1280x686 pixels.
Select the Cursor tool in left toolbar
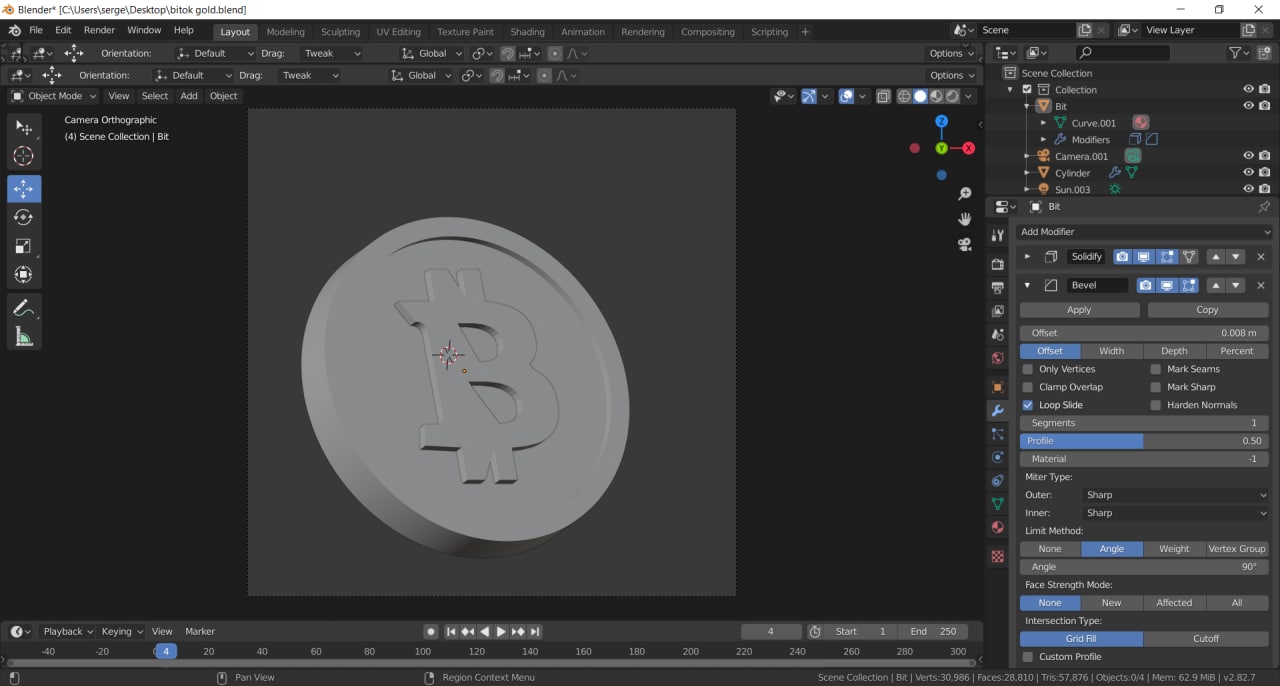coord(24,156)
